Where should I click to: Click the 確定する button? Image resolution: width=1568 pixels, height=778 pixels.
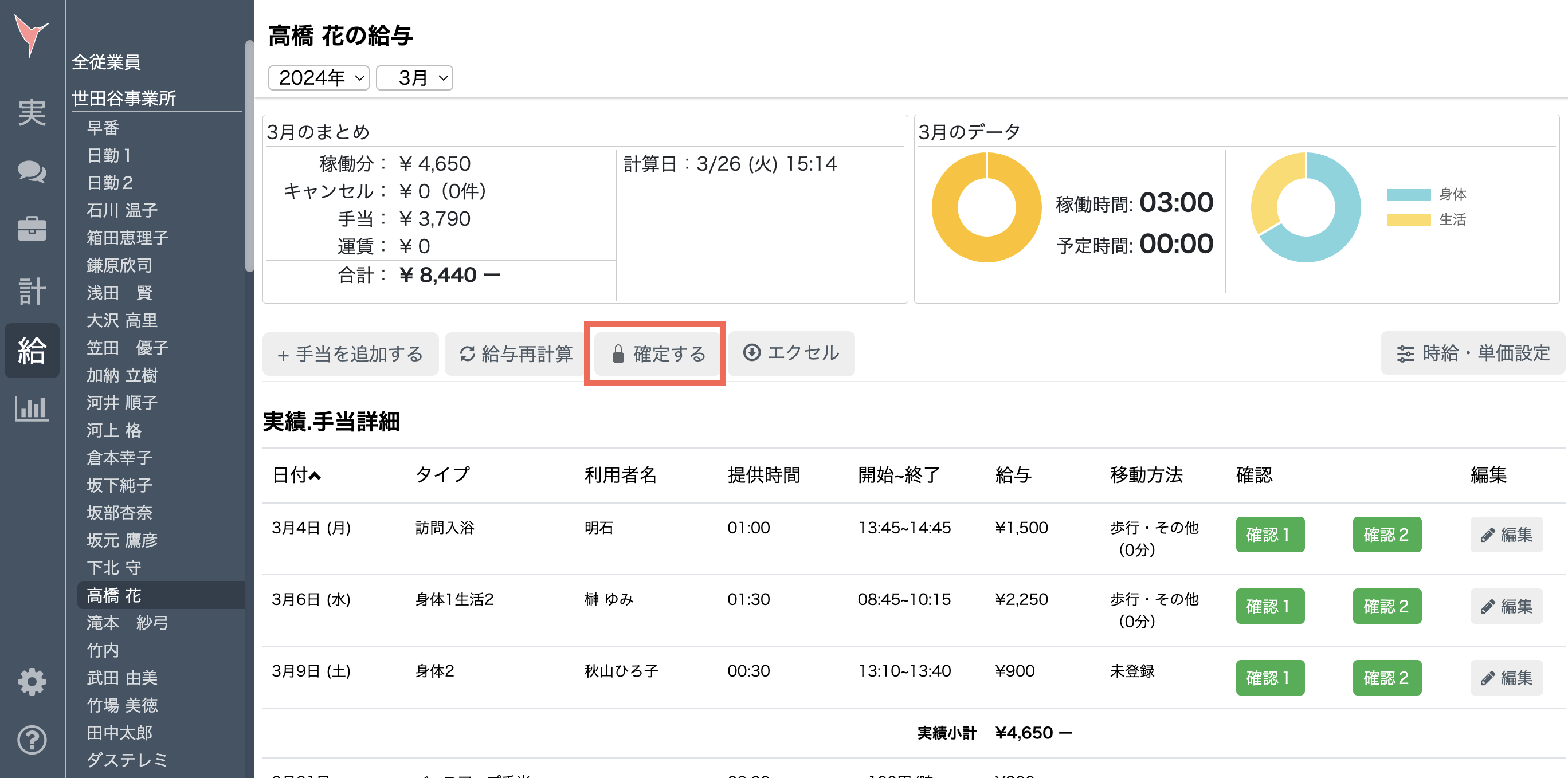656,353
